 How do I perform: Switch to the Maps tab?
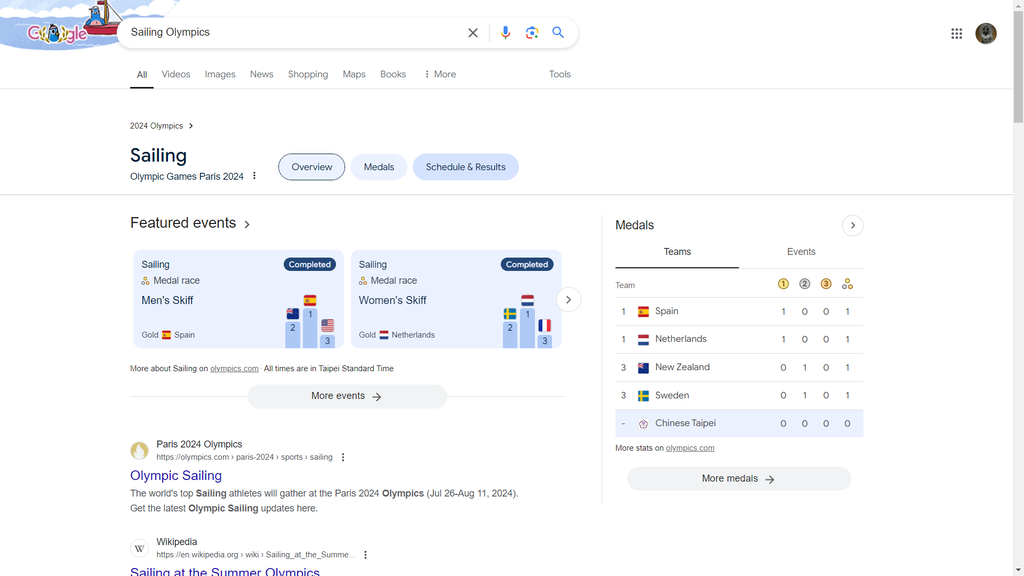click(x=354, y=74)
